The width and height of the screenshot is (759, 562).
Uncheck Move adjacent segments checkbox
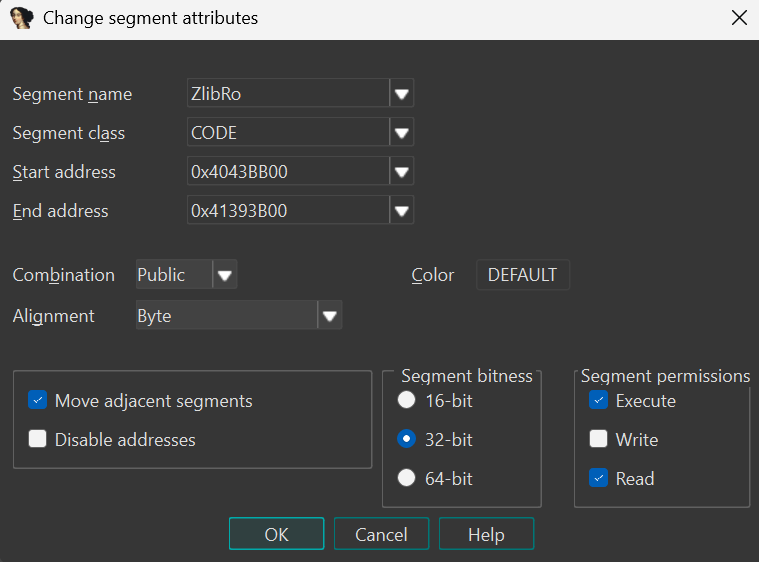click(x=37, y=400)
